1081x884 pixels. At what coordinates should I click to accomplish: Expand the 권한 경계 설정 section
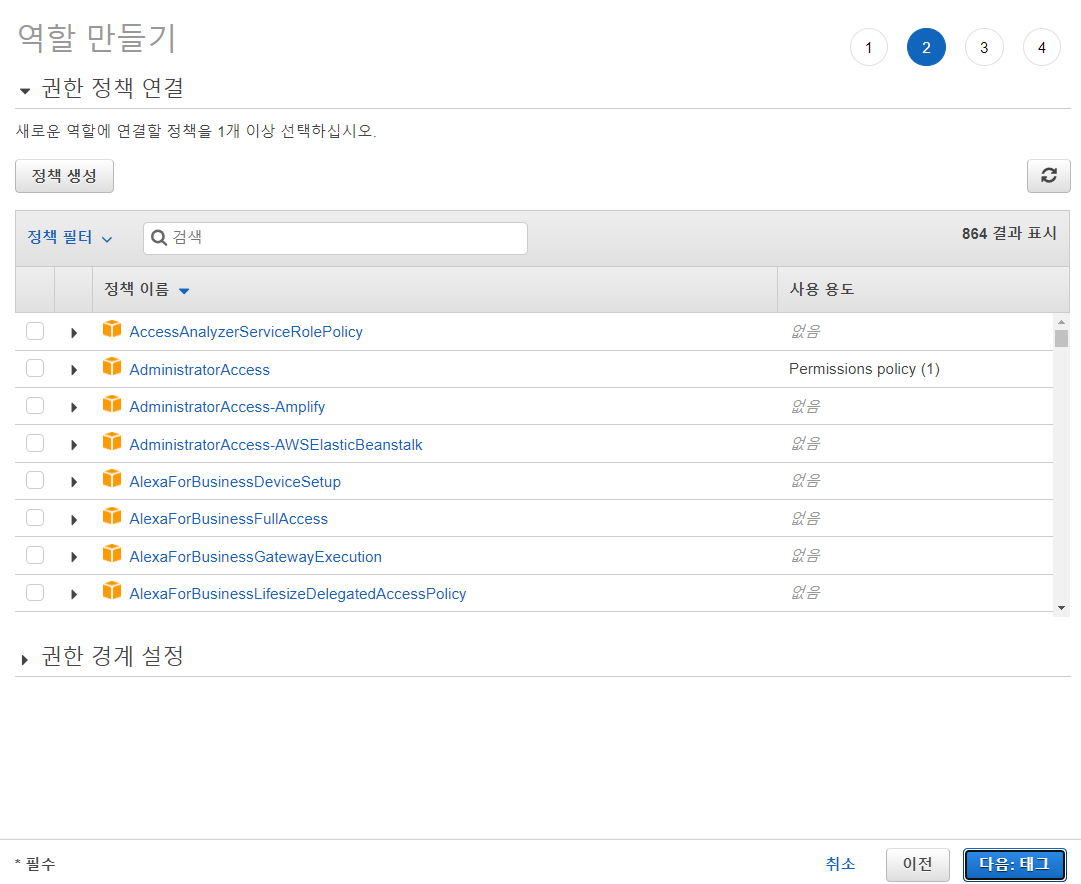[25, 660]
